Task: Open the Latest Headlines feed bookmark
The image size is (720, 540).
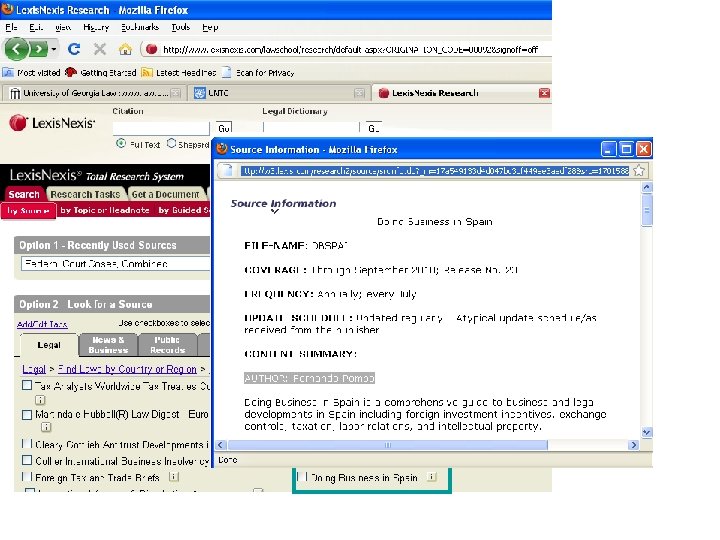Action: (179, 73)
